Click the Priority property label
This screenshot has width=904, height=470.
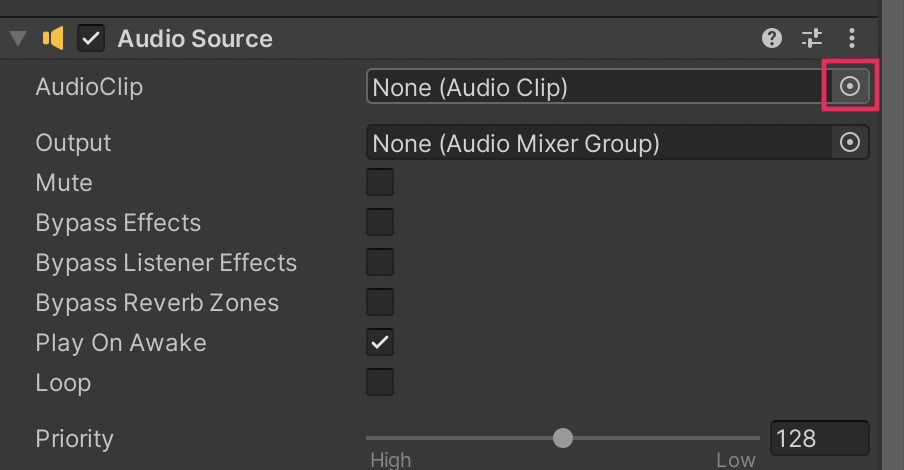click(x=75, y=438)
